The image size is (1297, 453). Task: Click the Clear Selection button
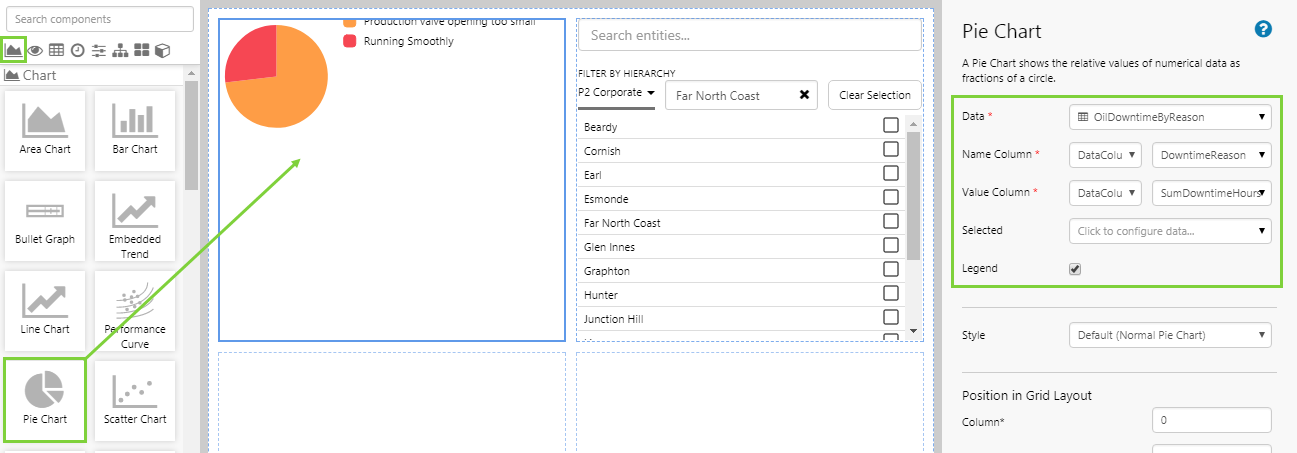point(875,95)
